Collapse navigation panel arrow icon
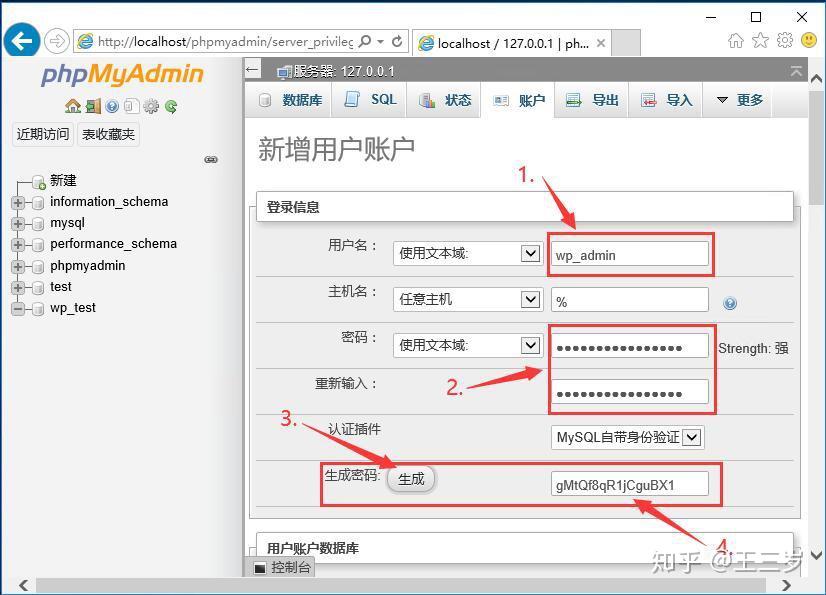 (x=252, y=70)
